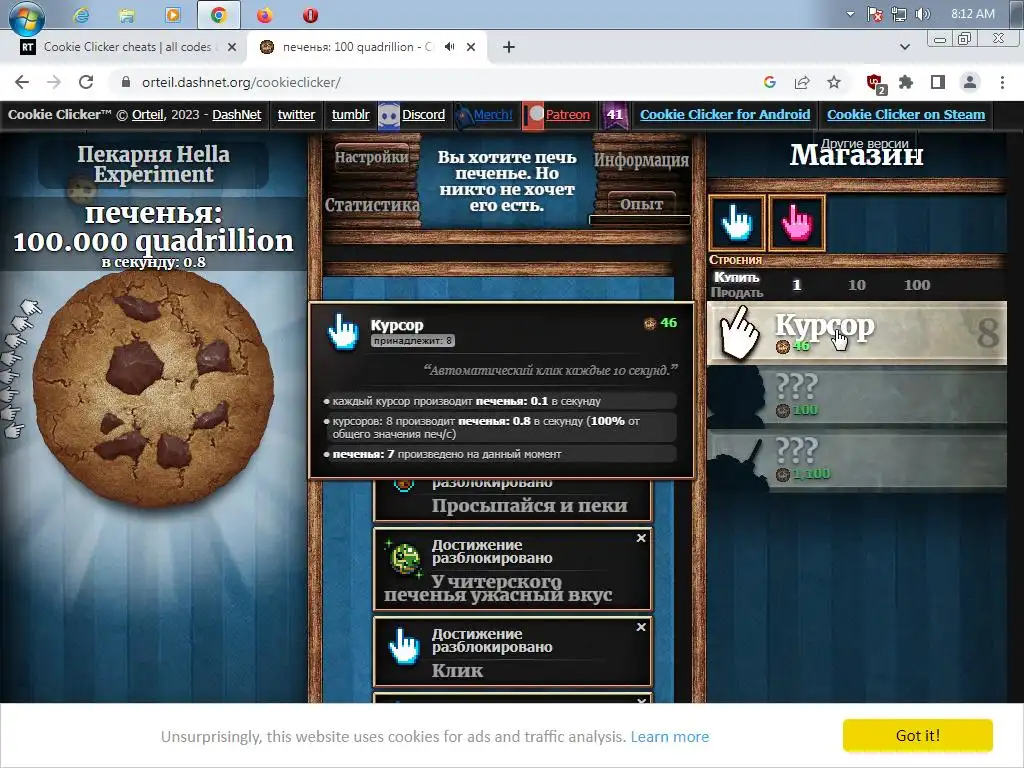Open Firefox from taskbar
Screen dimensions: 1024x768
(264, 14)
